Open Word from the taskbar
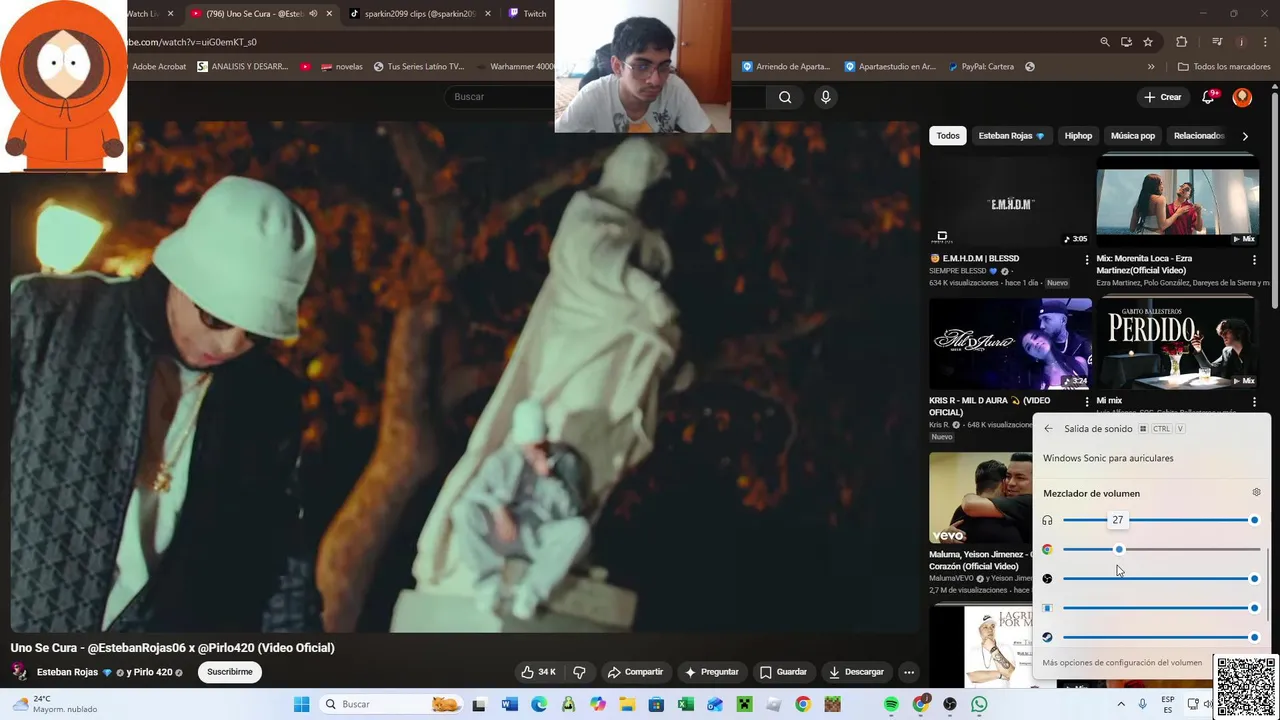 [509, 704]
